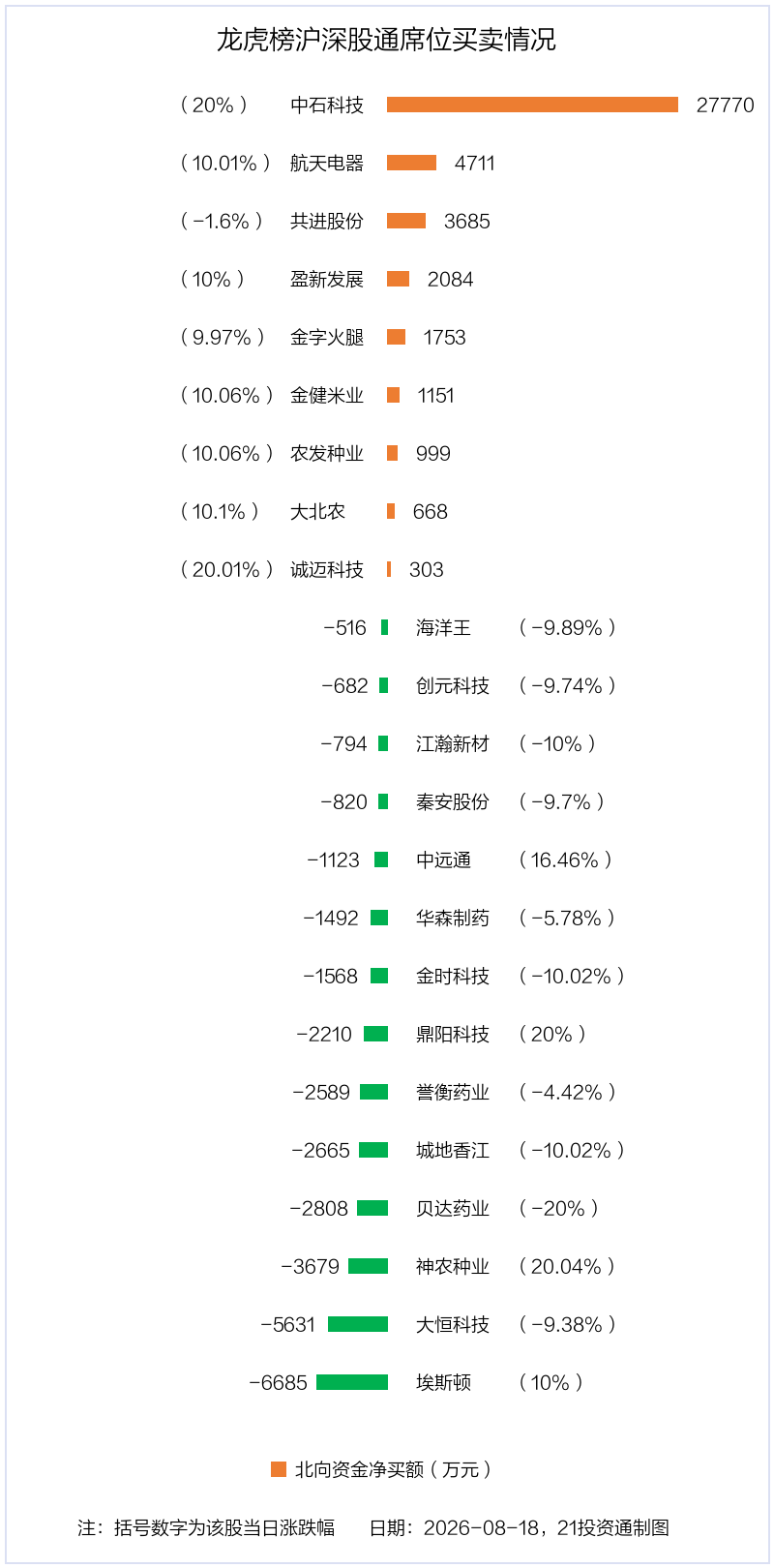The image size is (774, 1568).
Task: Select the 海洋王 stock label
Action: click(443, 627)
